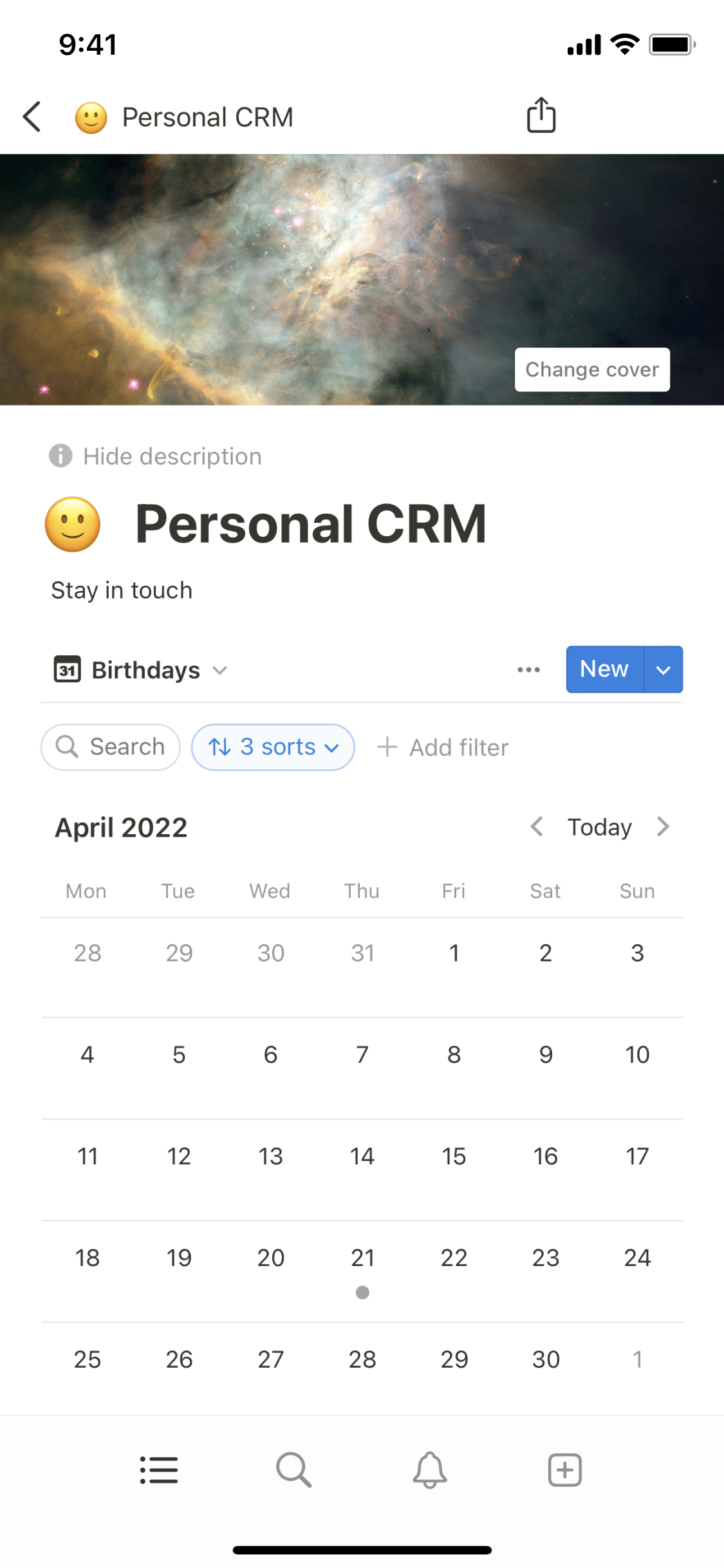Open notifications bell in bottom bar
Screen dimensions: 724x1568
[x=429, y=1470]
